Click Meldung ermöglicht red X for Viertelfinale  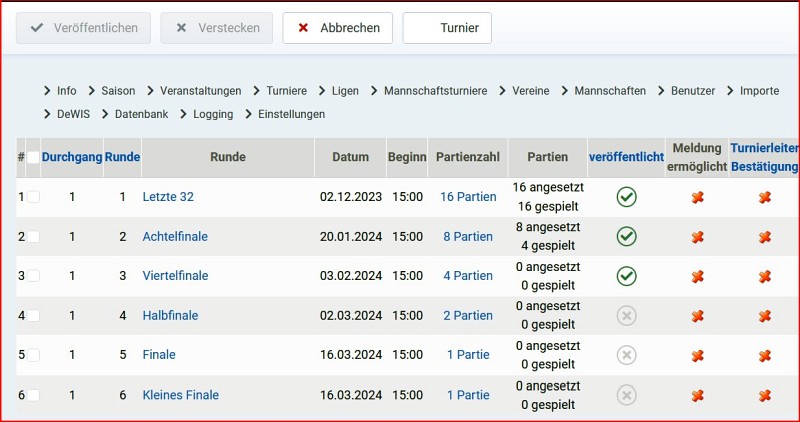click(x=698, y=276)
